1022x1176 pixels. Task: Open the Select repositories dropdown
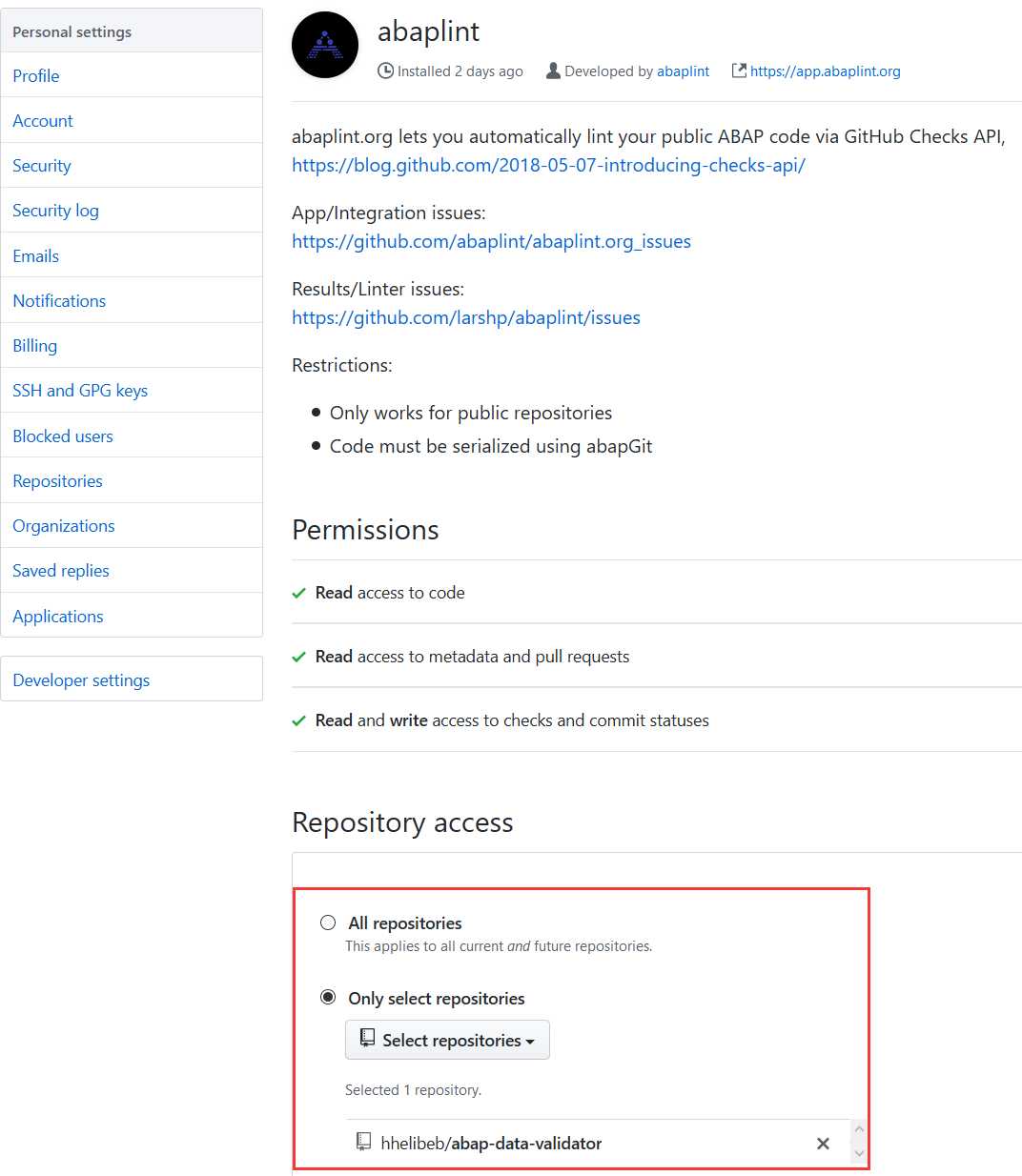447,1040
